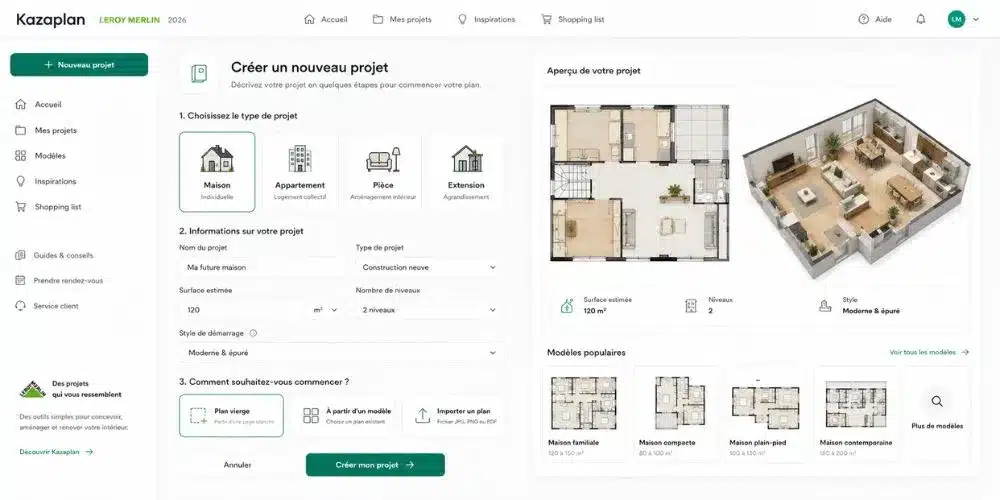Click the home icon beside sidebar Accueil
The height and width of the screenshot is (500, 1000).
[x=20, y=104]
